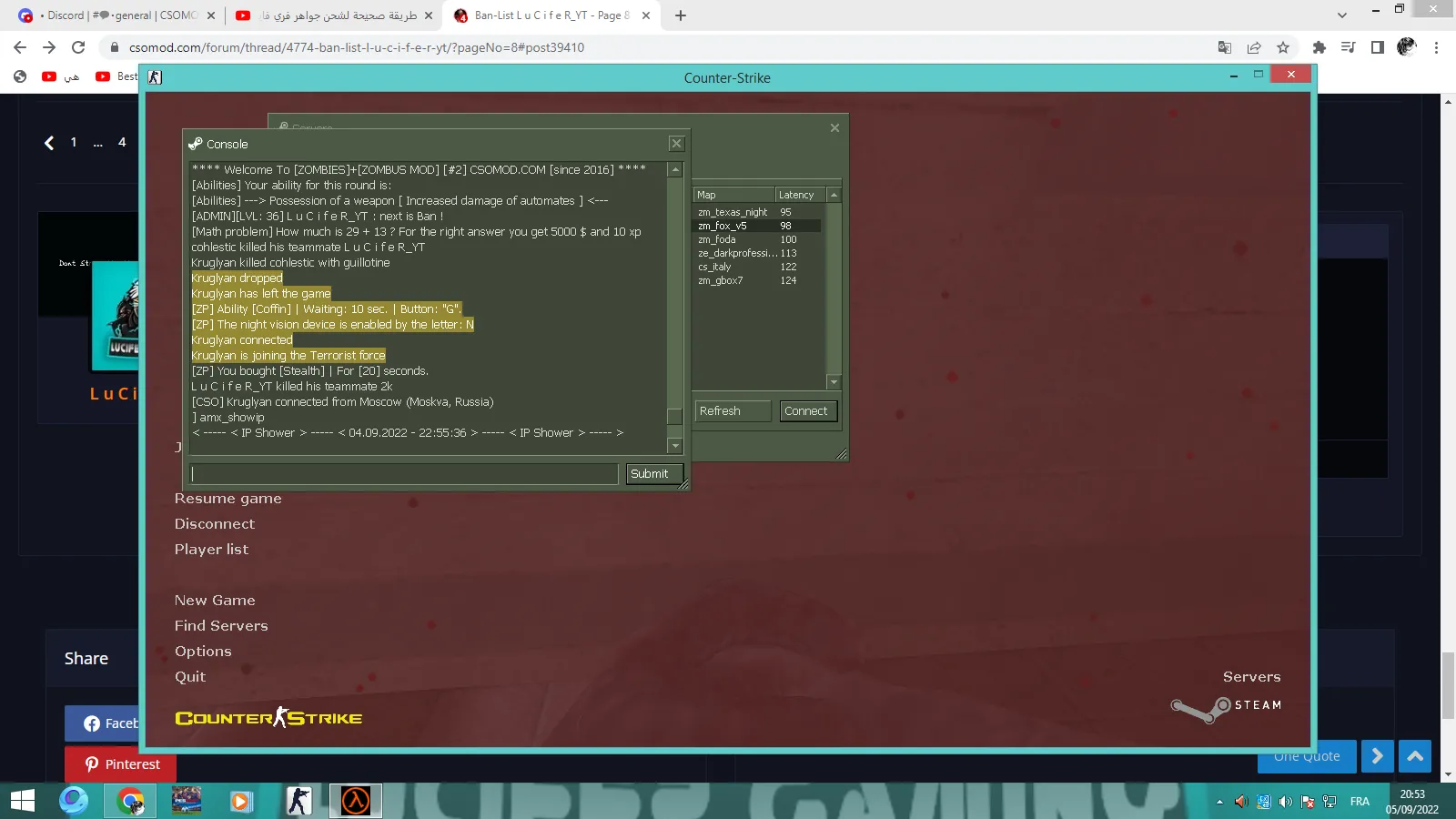Click the FRA keyboard language indicator

(x=1360, y=802)
